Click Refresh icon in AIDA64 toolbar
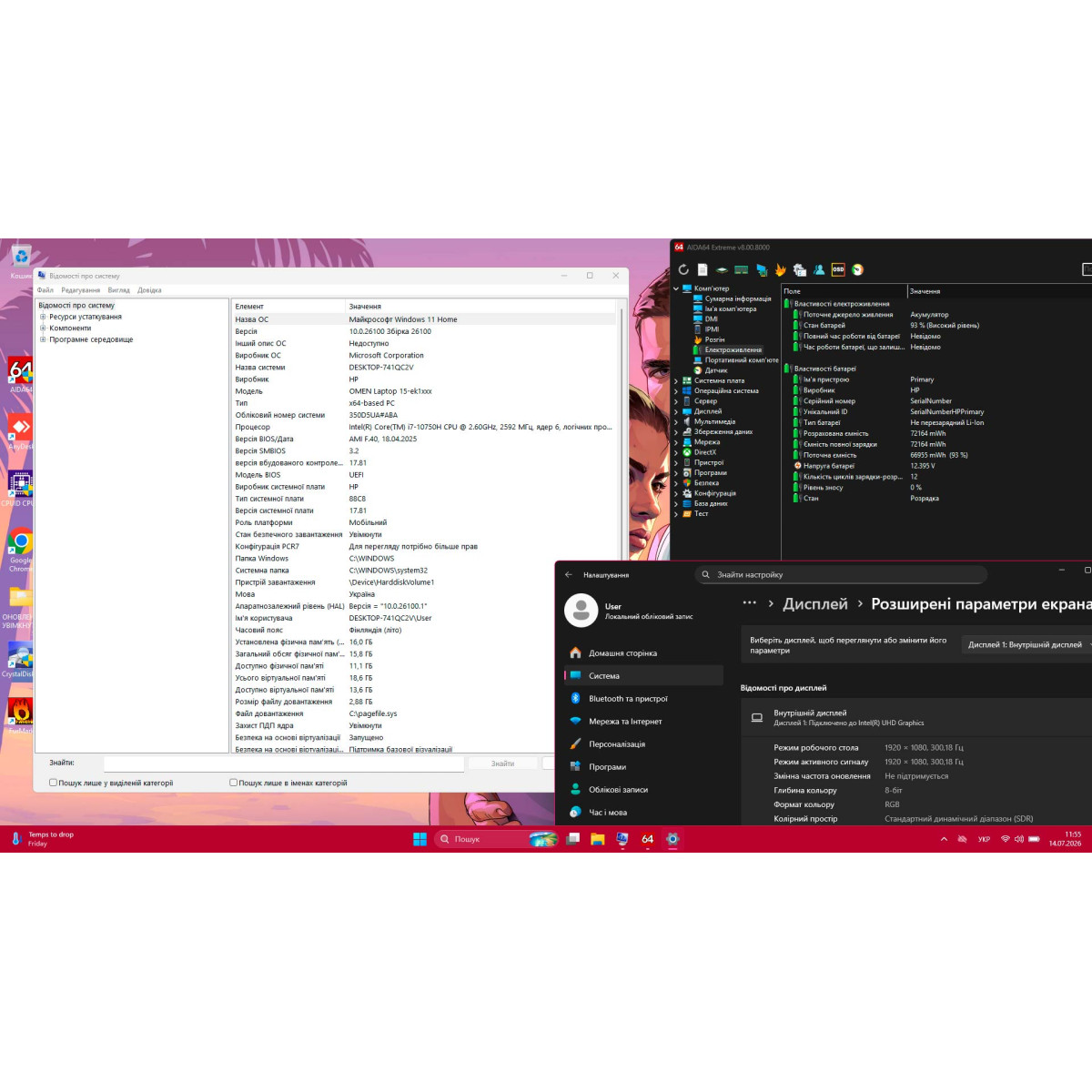This screenshot has width=1092, height=1092. tap(683, 269)
